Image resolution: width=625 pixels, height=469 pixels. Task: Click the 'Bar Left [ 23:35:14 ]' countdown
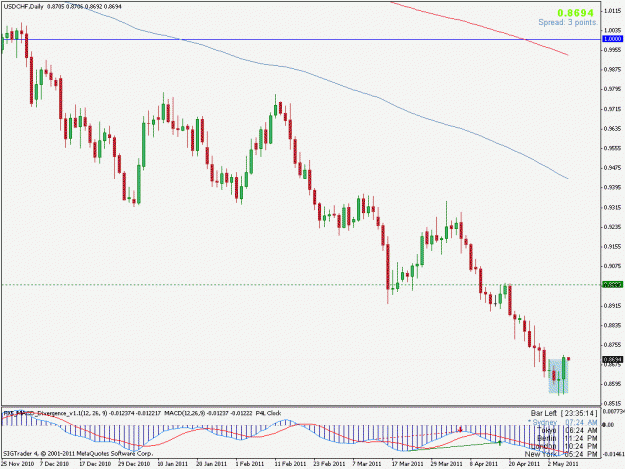click(x=564, y=413)
